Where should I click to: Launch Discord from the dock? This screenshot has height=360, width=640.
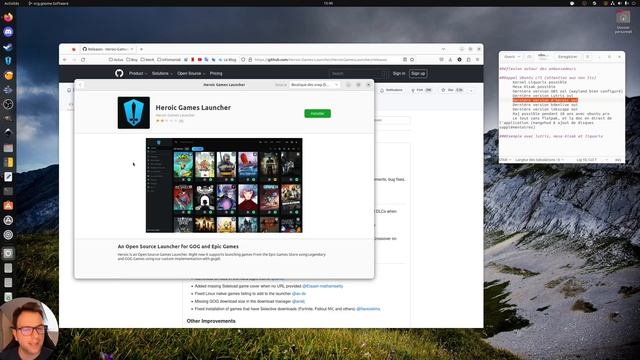click(8, 32)
